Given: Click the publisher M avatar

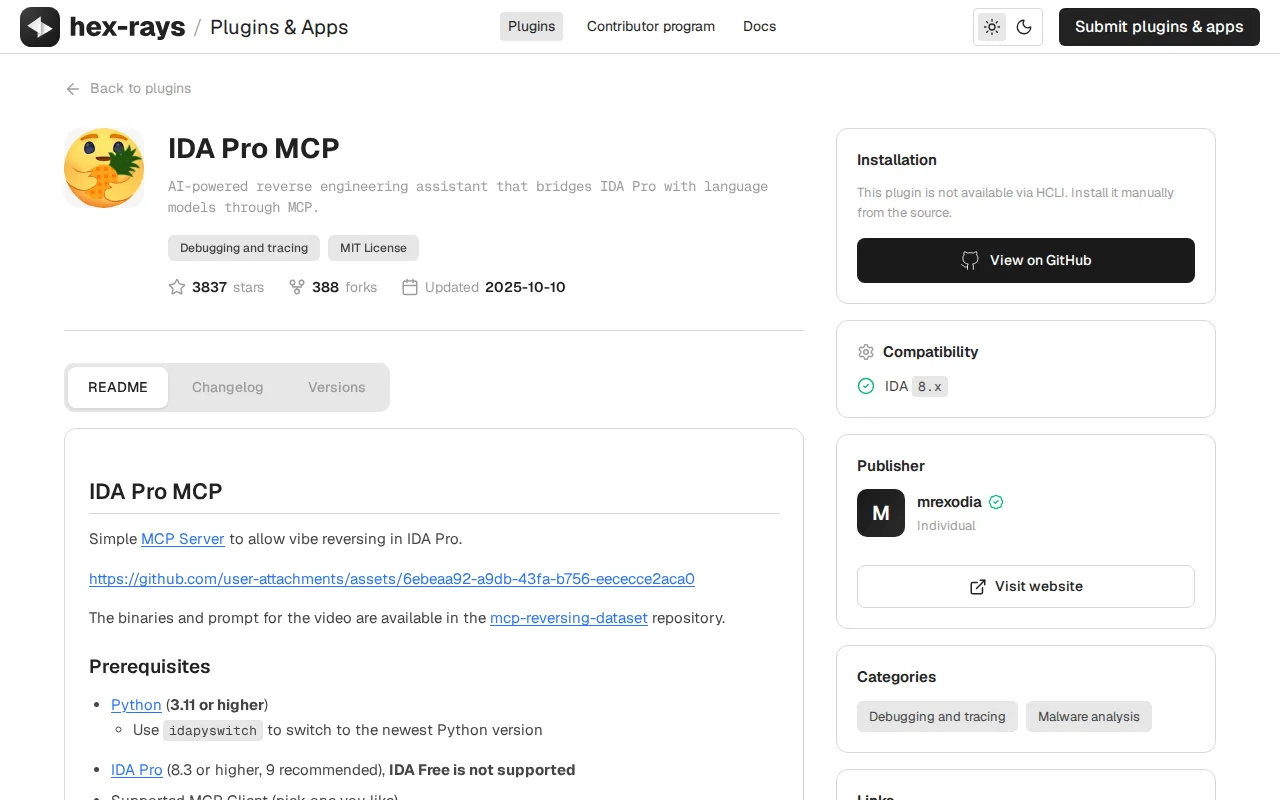Looking at the screenshot, I should tap(881, 513).
